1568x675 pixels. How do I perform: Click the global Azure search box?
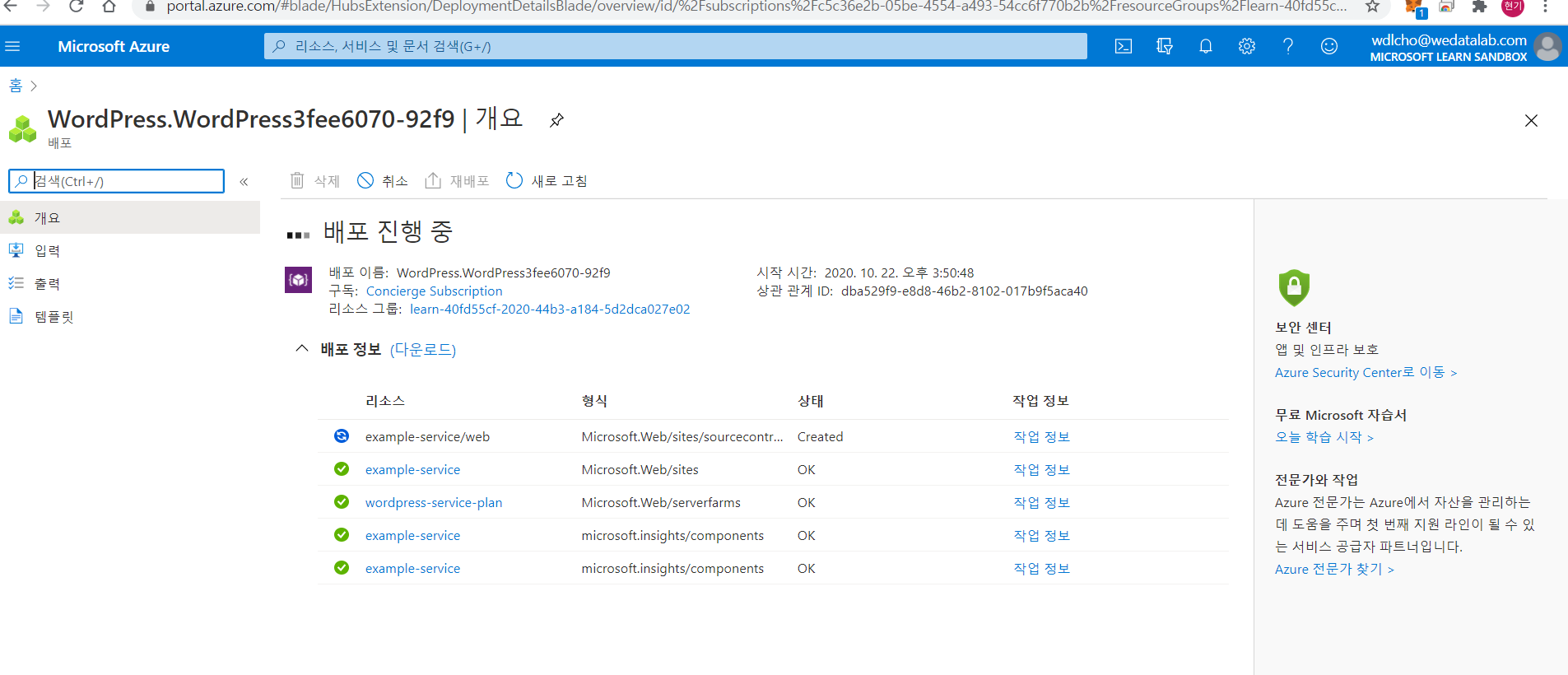[x=675, y=46]
